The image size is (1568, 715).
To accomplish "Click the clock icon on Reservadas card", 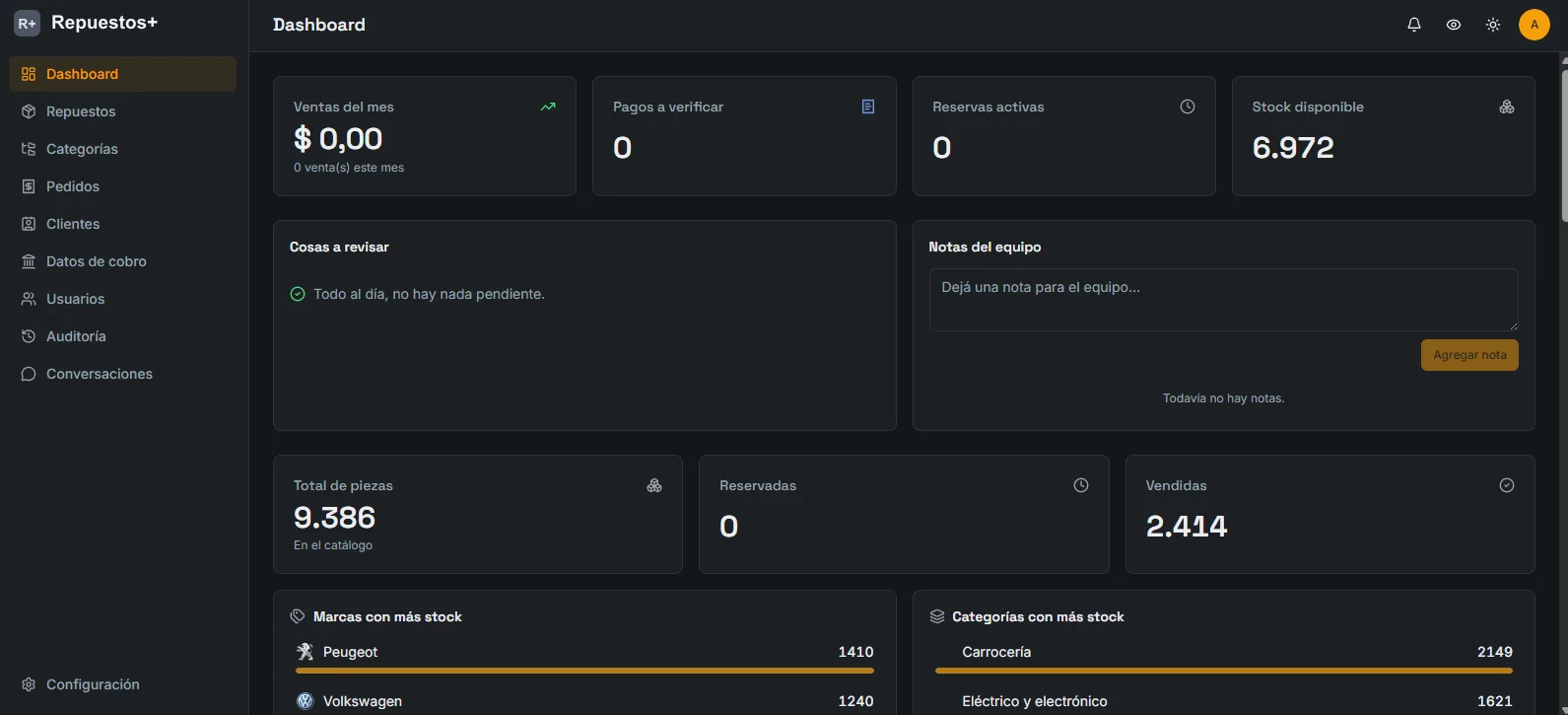I will pos(1081,485).
